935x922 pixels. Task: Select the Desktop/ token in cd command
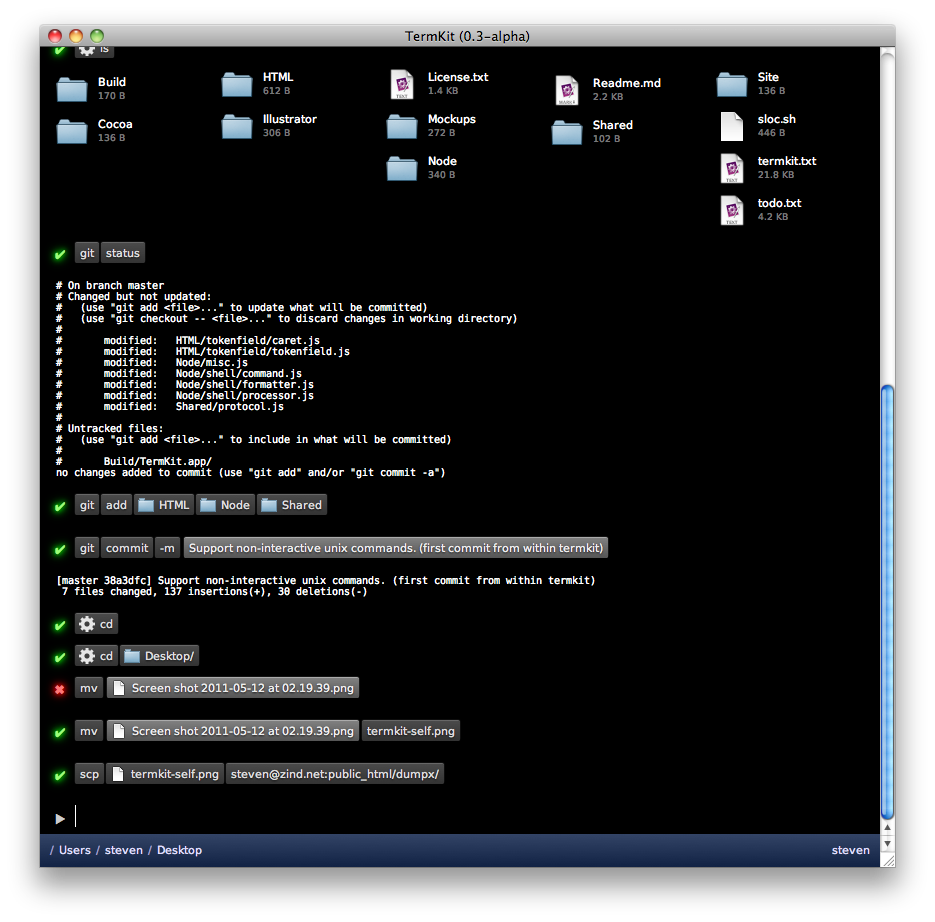(x=161, y=656)
